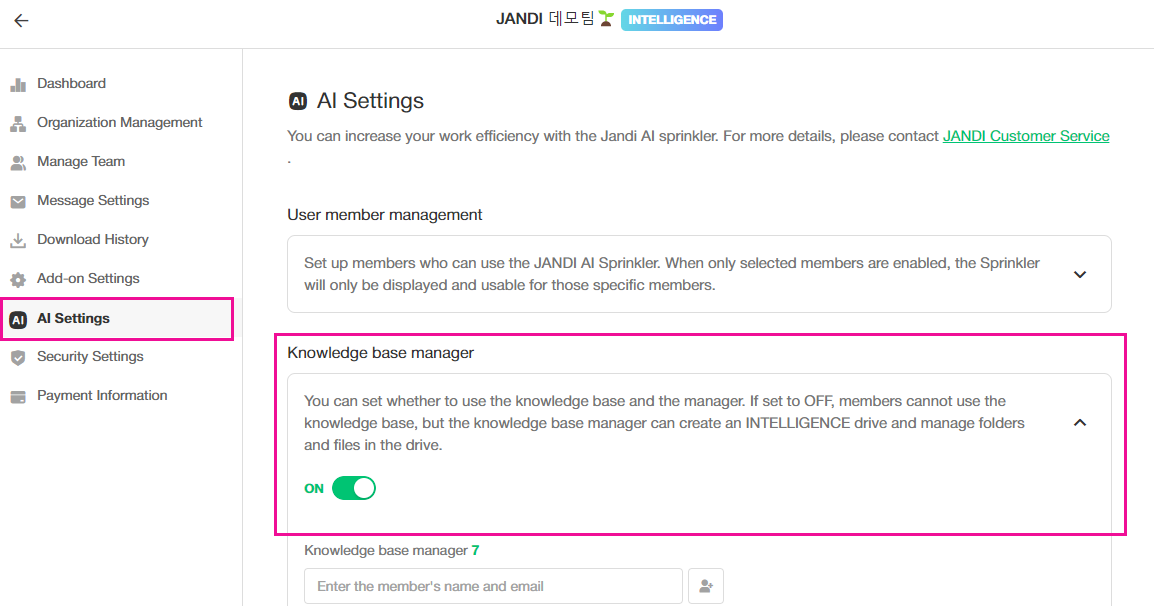Viewport: 1154px width, 606px height.
Task: Click the member name and email field
Action: point(493,586)
